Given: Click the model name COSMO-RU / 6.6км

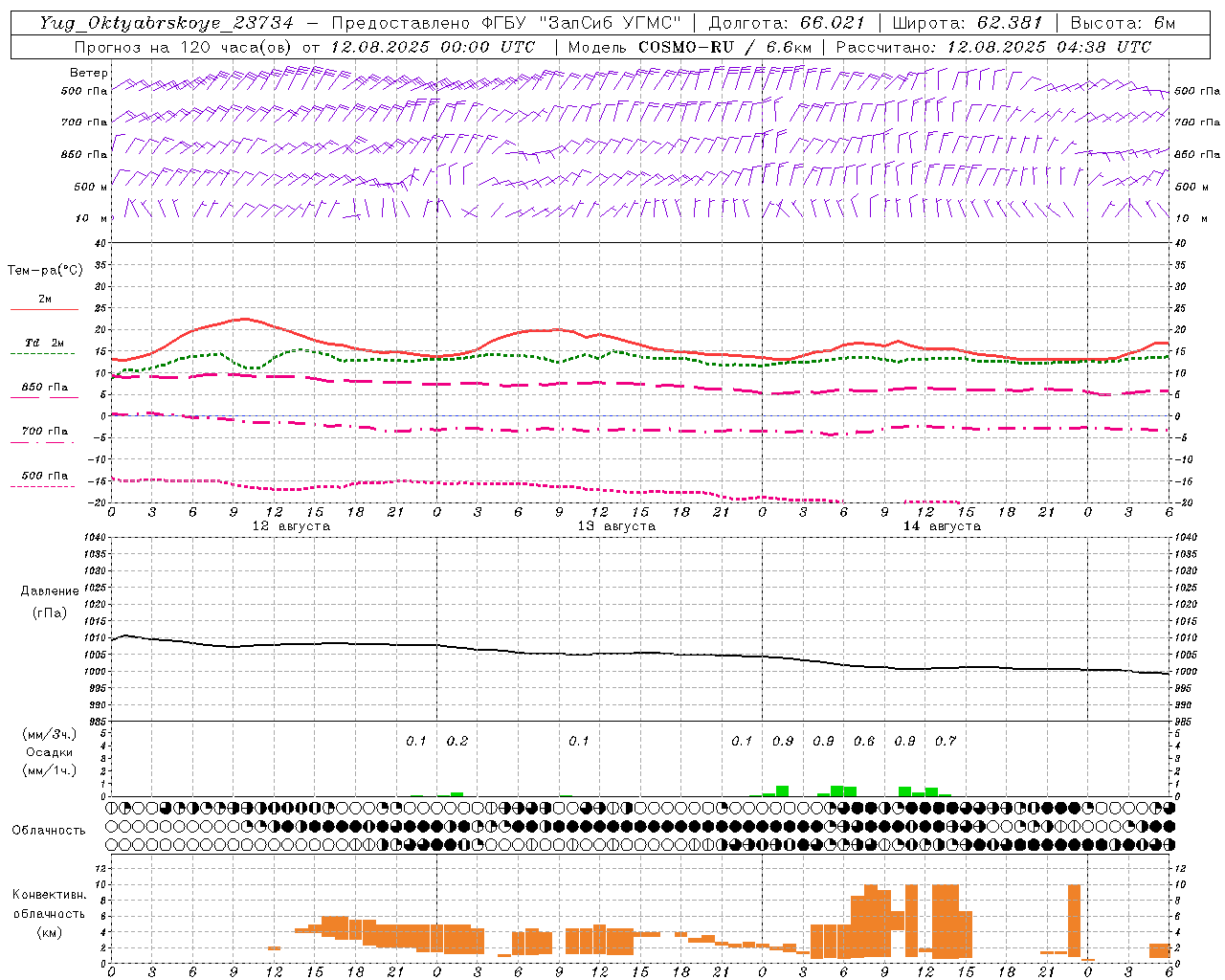Looking at the screenshot, I should [725, 47].
